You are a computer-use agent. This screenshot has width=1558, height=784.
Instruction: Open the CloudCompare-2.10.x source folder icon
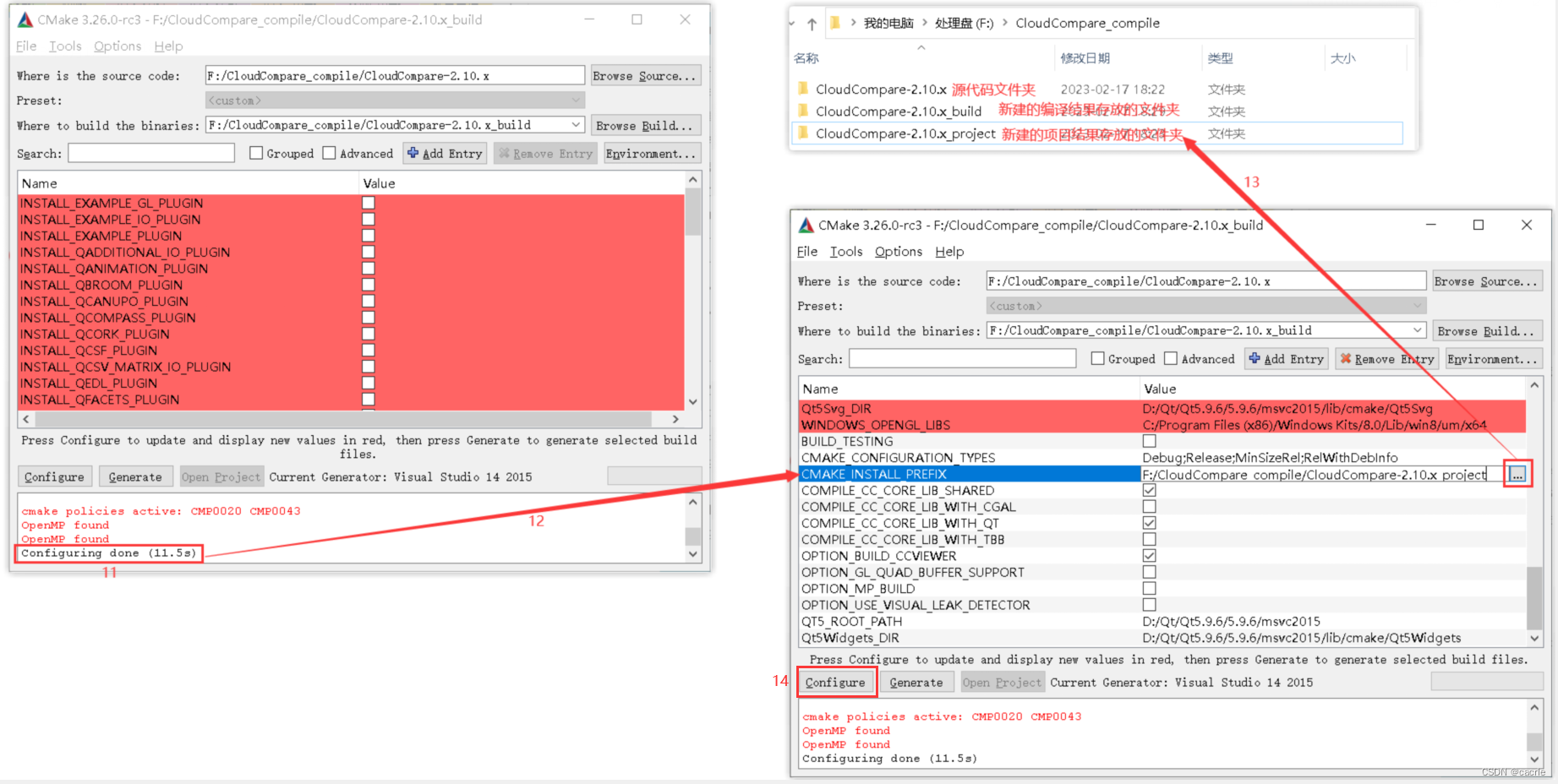[803, 89]
